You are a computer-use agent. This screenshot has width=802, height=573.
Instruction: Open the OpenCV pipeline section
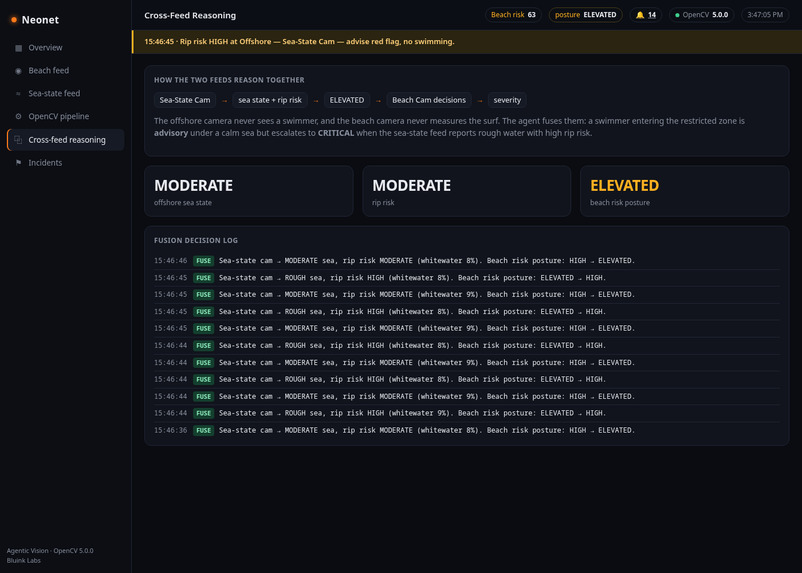(x=65, y=117)
